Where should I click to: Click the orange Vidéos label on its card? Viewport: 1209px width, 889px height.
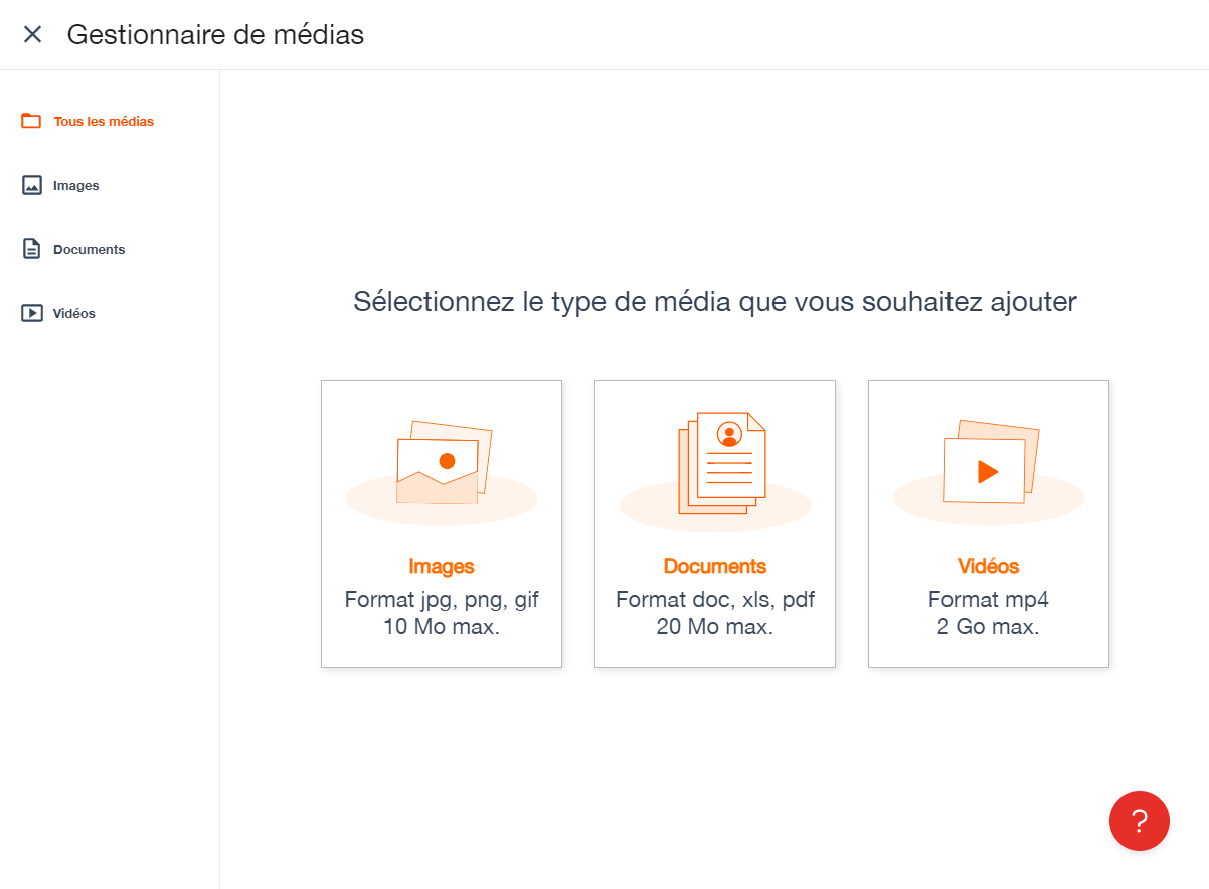988,566
